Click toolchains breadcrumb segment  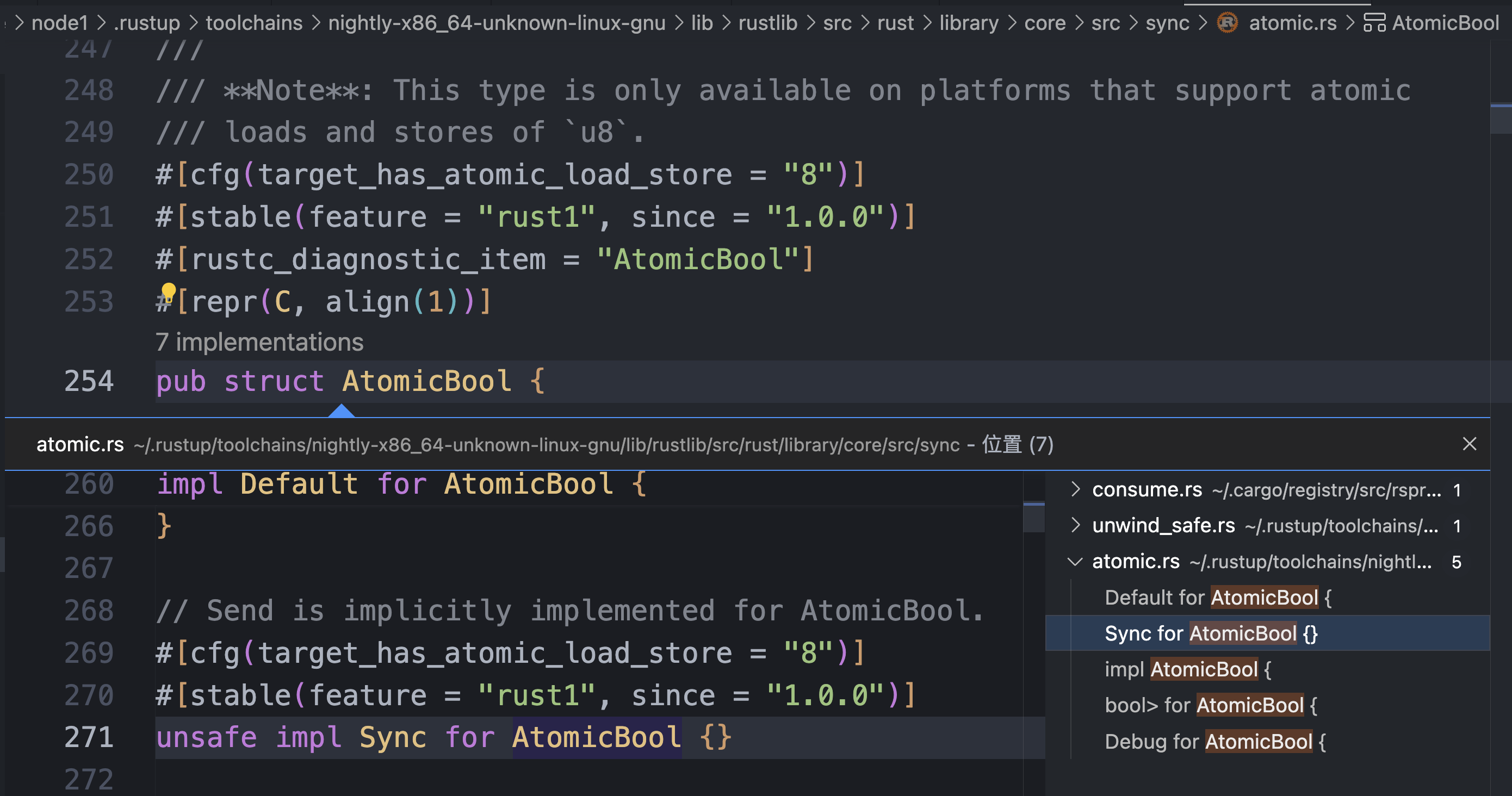click(x=254, y=23)
